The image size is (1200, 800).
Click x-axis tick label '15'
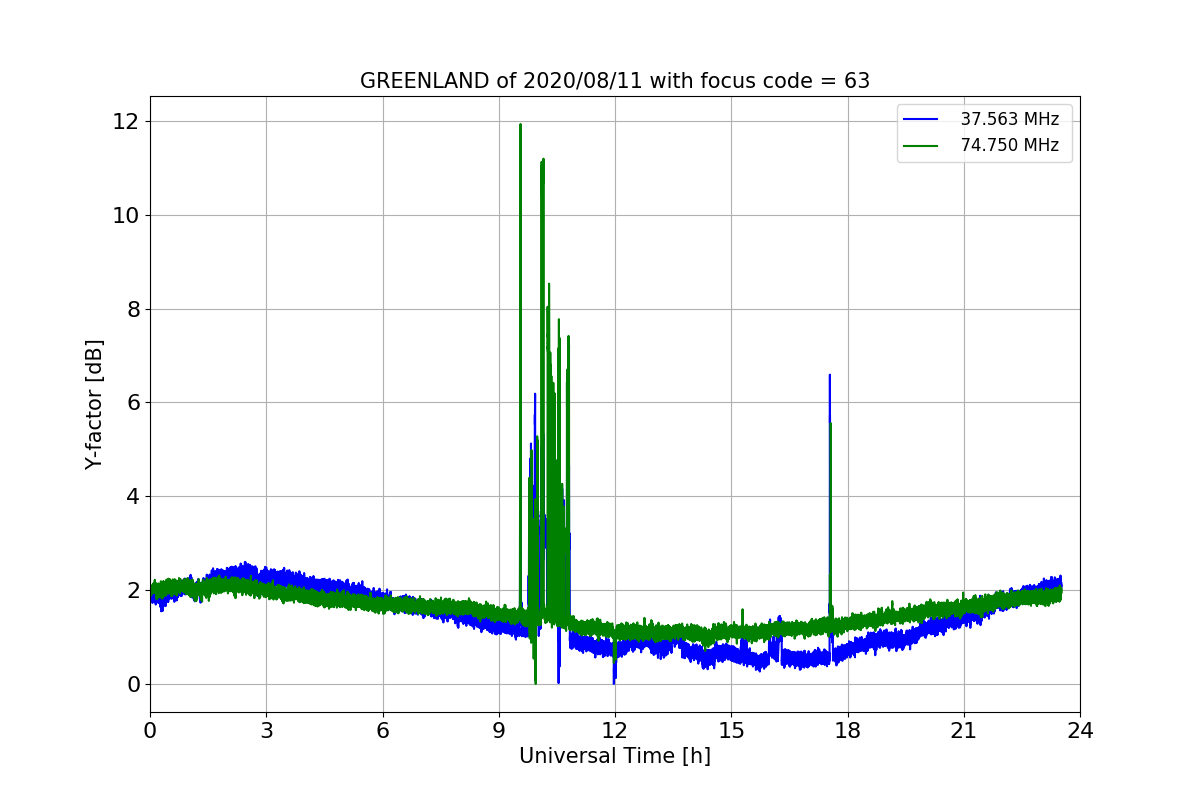point(731,730)
